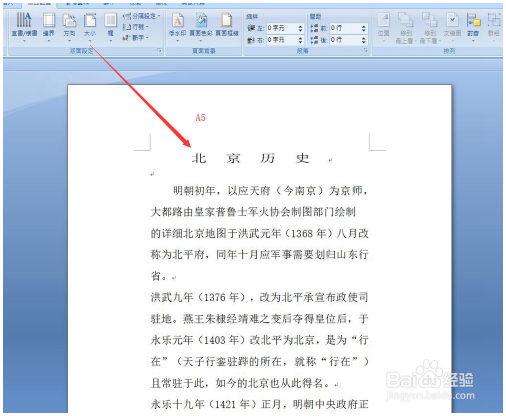
Task: Click the Watermark (浮水印) icon
Action: click(x=177, y=27)
